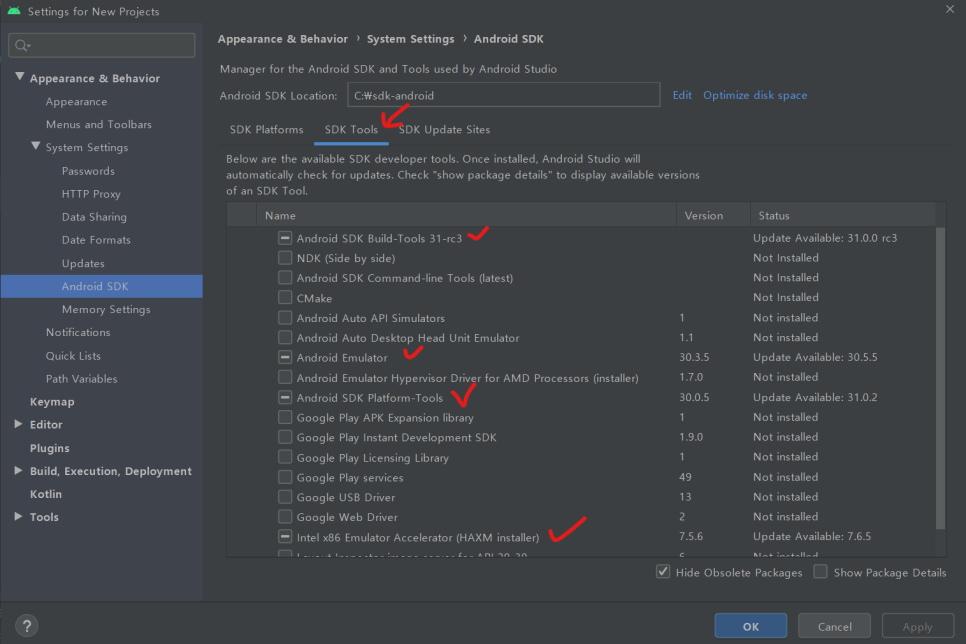Click the Android SDK Location field
Image resolution: width=966 pixels, height=644 pixels.
(503, 95)
